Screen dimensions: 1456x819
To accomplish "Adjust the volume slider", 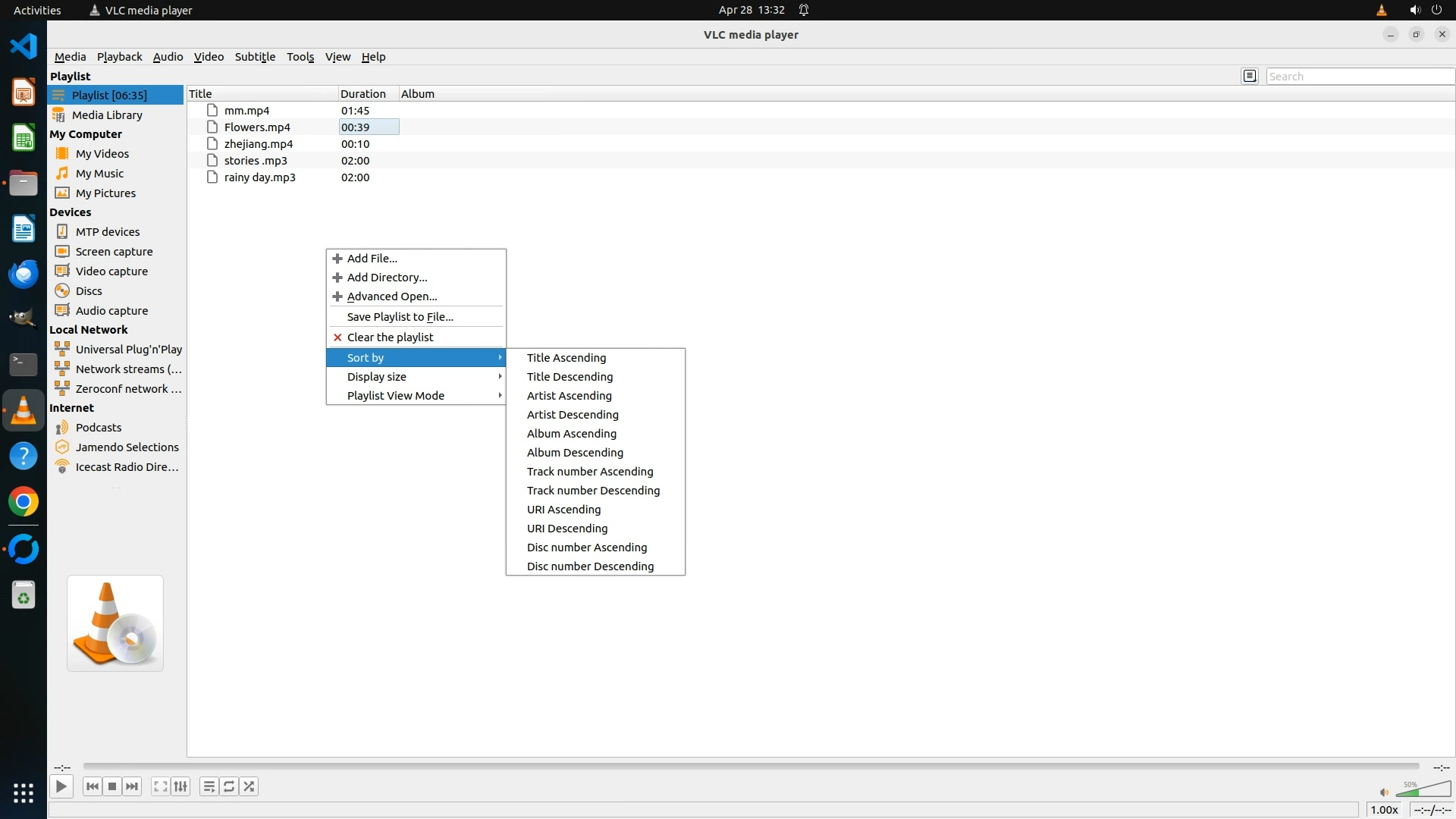I will pyautogui.click(x=1423, y=790).
